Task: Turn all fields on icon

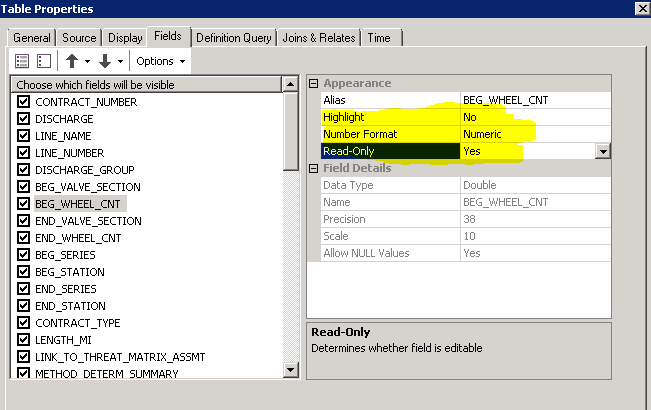Action: click(x=22, y=61)
